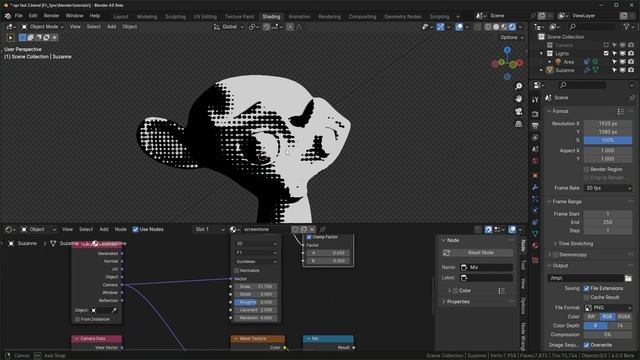Toggle the Overwrite checkbox
The height and width of the screenshot is (360, 640).
(587, 345)
